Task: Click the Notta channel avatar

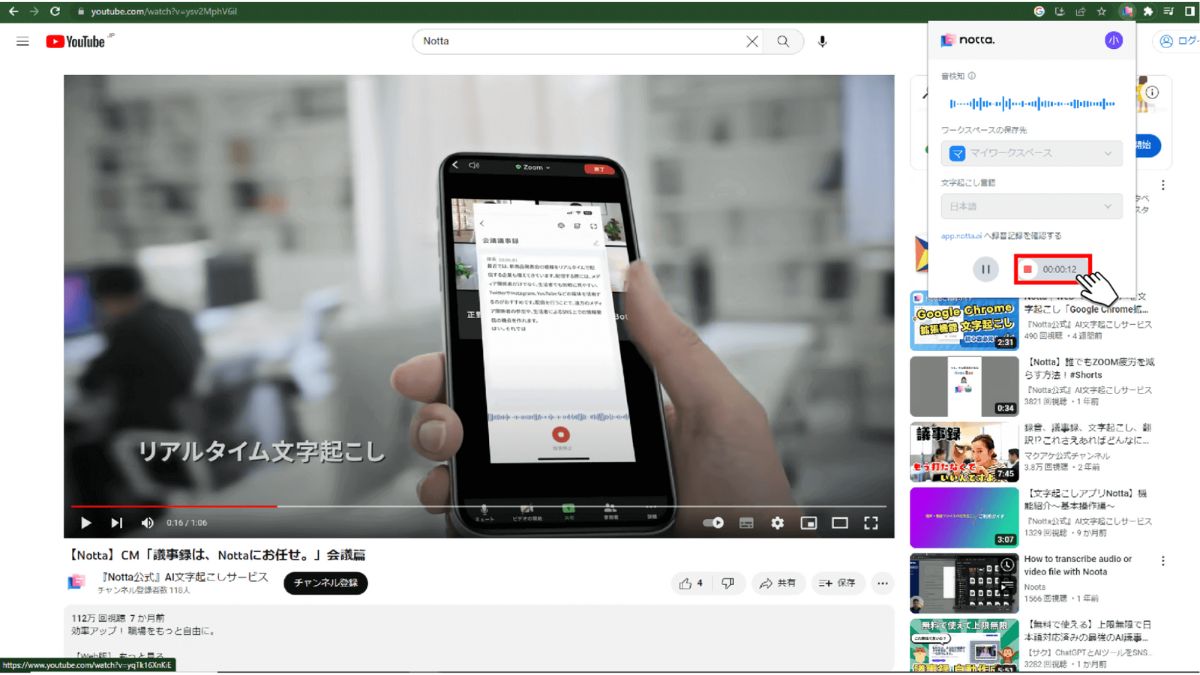Action: tap(77, 582)
